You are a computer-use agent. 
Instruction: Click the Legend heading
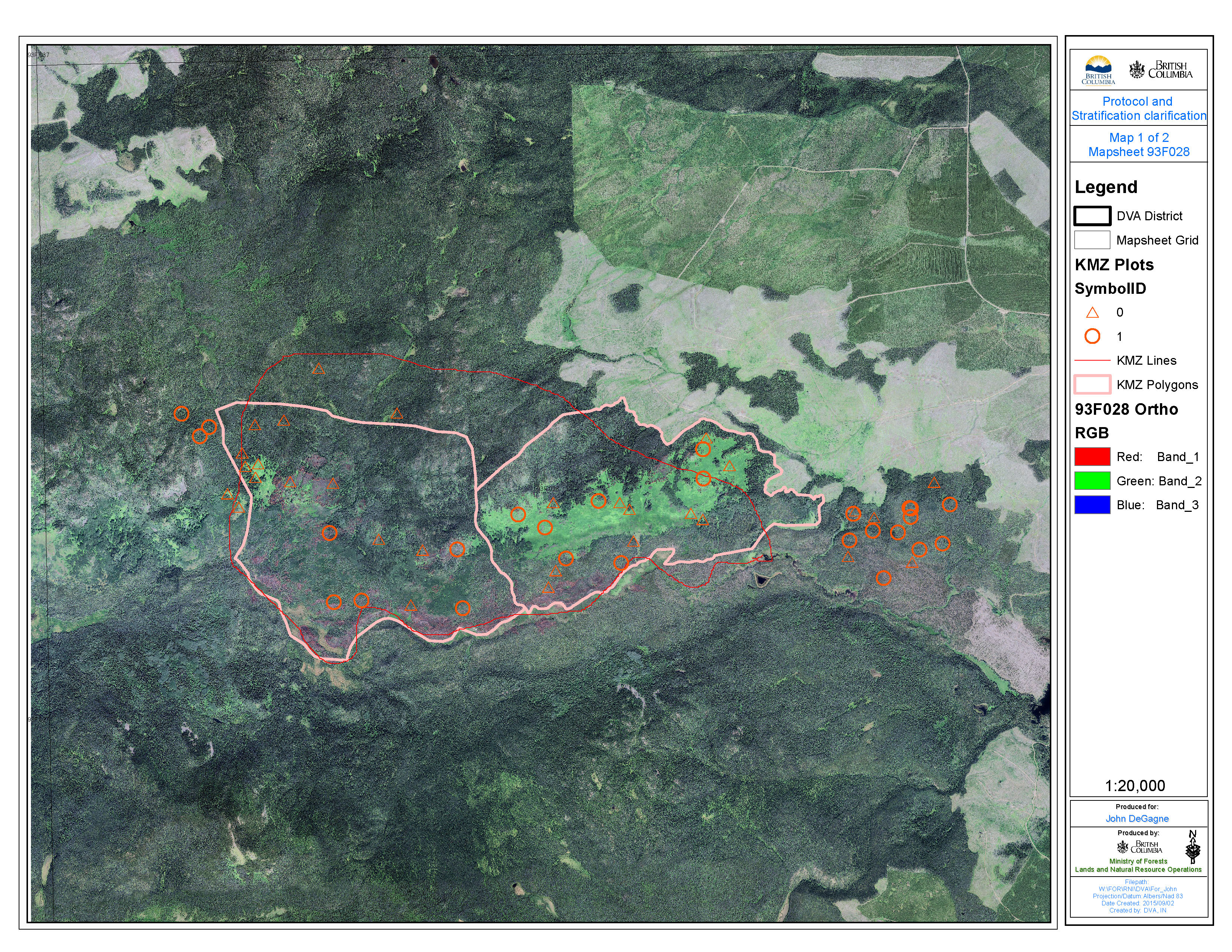1106,187
